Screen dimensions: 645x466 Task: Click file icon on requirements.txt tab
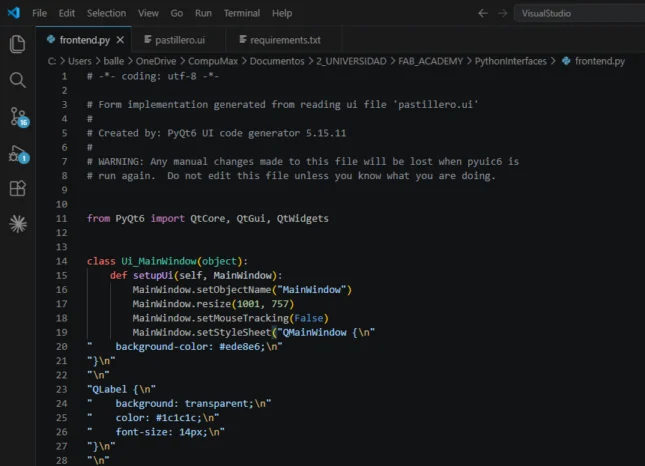tap(243, 39)
